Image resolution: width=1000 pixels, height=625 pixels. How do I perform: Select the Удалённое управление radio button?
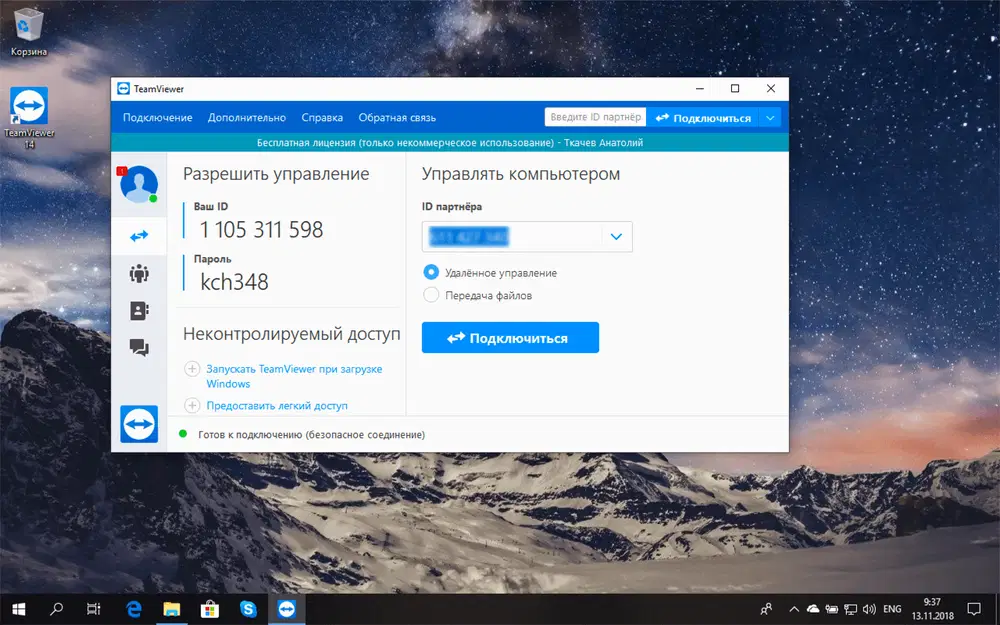point(431,272)
